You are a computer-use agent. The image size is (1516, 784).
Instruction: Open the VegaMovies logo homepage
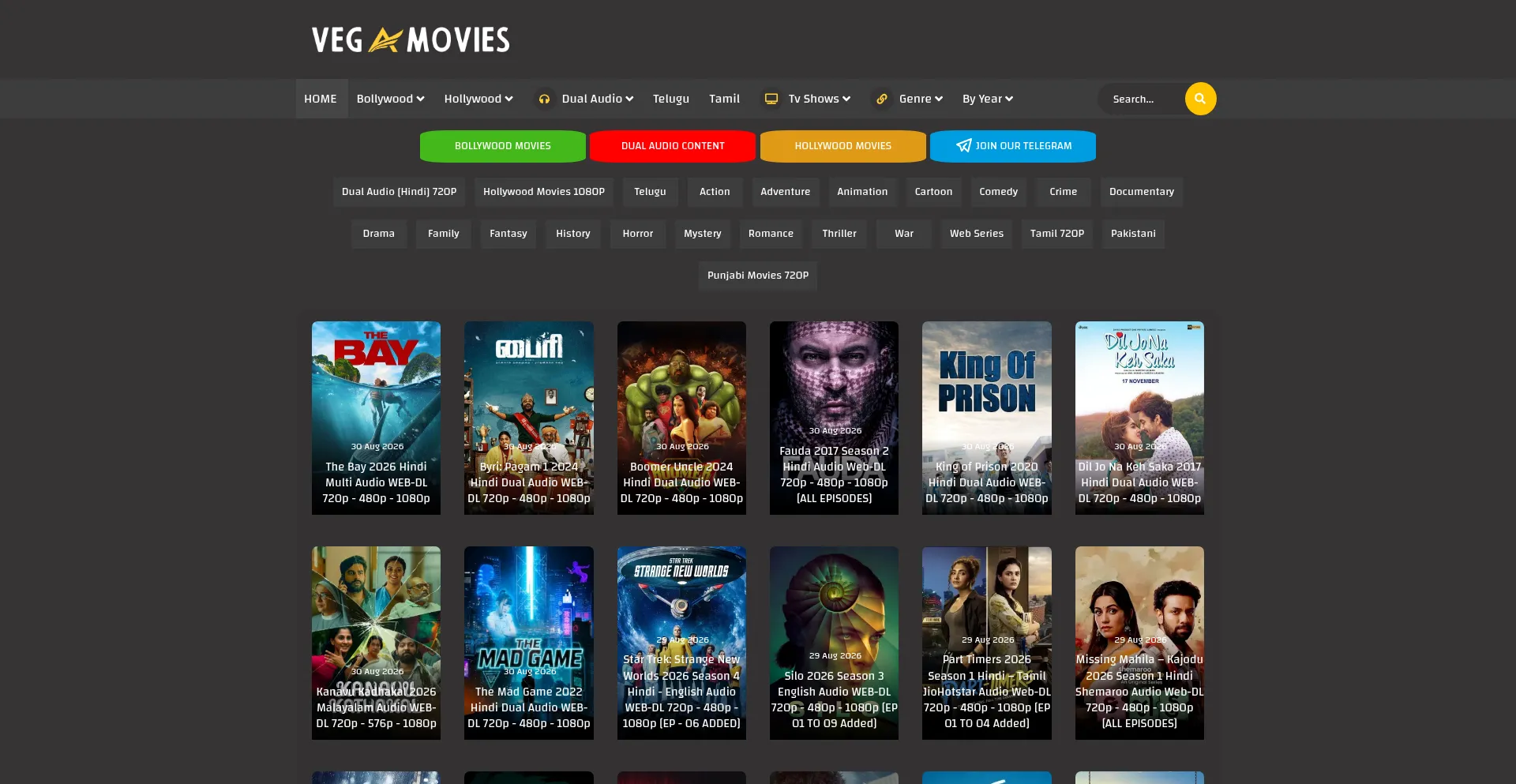[411, 39]
